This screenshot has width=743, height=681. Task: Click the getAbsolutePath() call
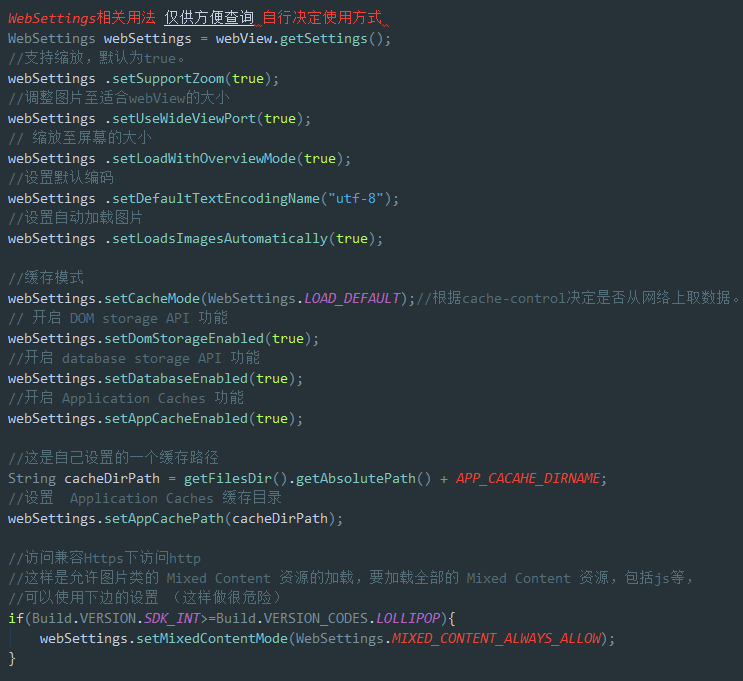point(363,479)
